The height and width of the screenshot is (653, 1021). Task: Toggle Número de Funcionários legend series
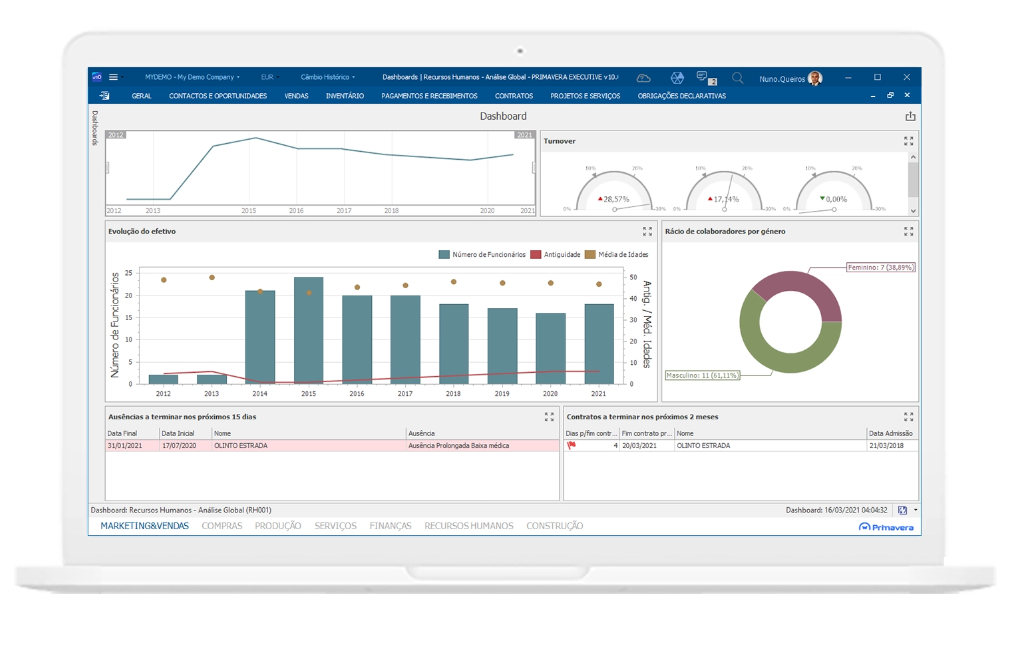pos(482,255)
